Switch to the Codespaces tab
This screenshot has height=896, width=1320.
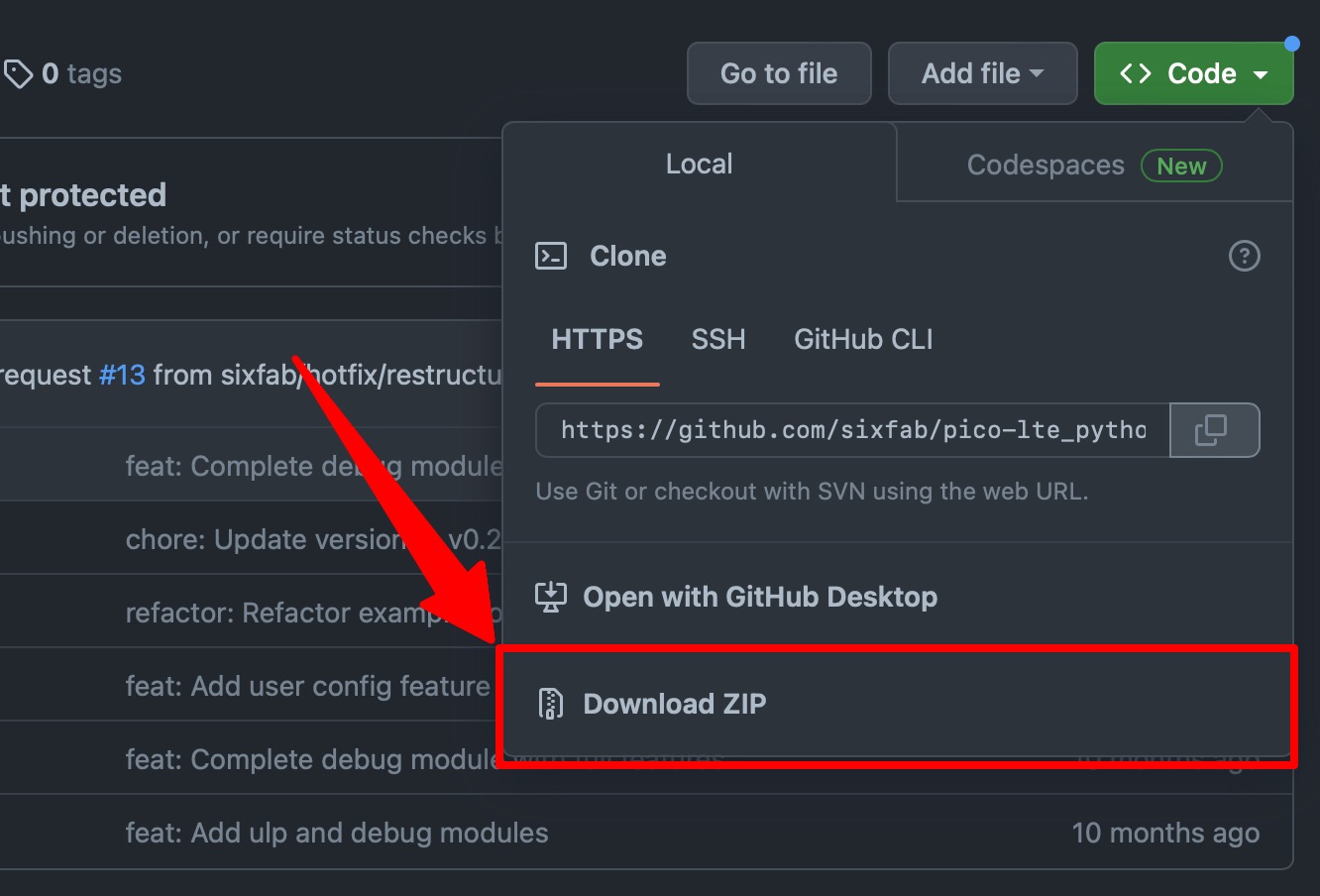[1094, 165]
